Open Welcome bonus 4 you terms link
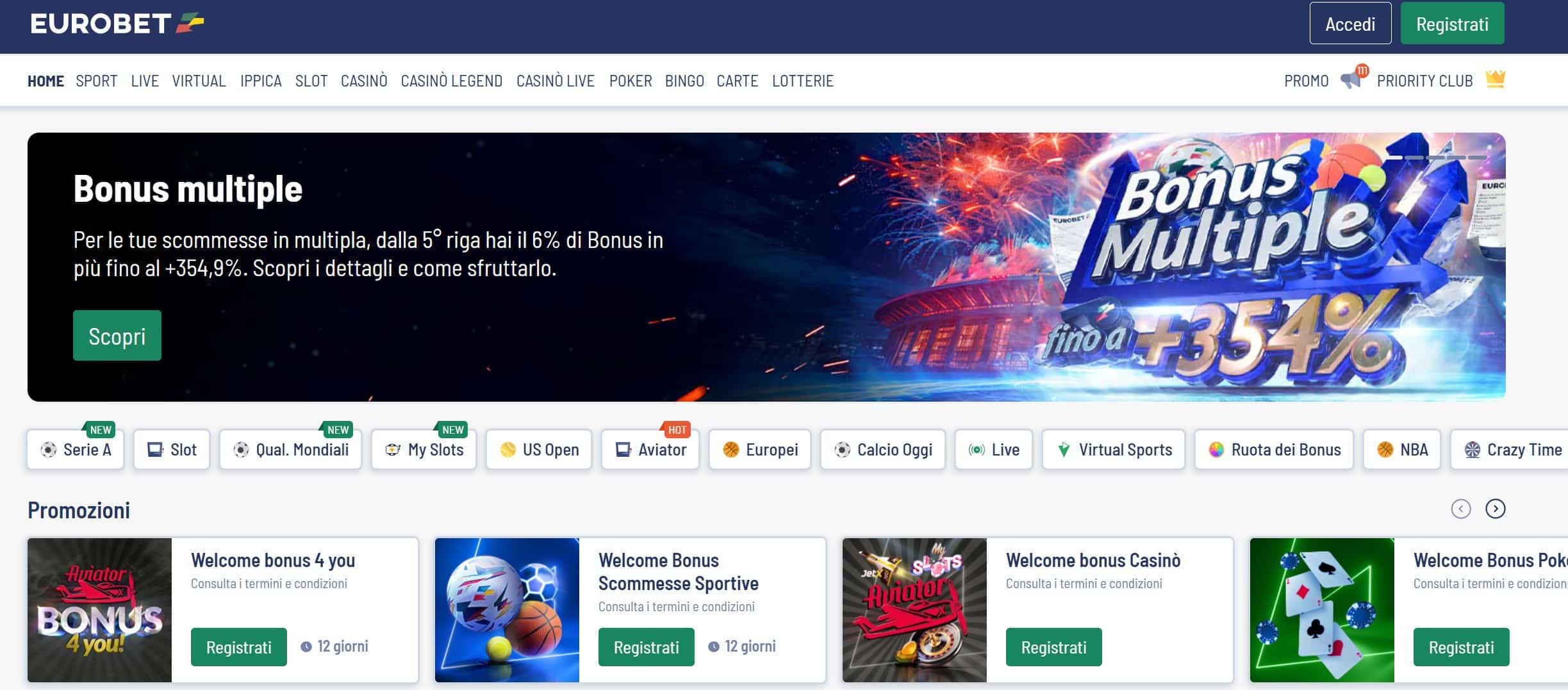The image size is (1568, 690). (269, 584)
